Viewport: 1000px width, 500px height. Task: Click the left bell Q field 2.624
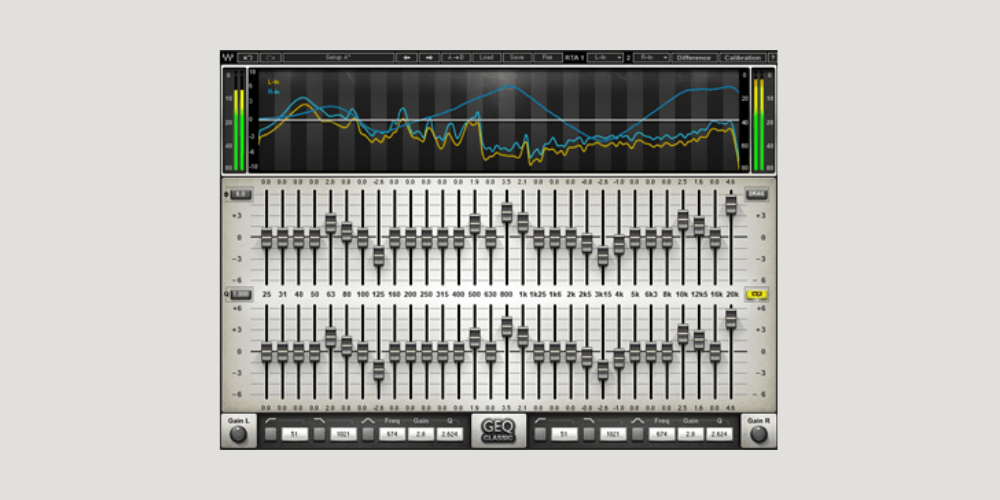450,434
